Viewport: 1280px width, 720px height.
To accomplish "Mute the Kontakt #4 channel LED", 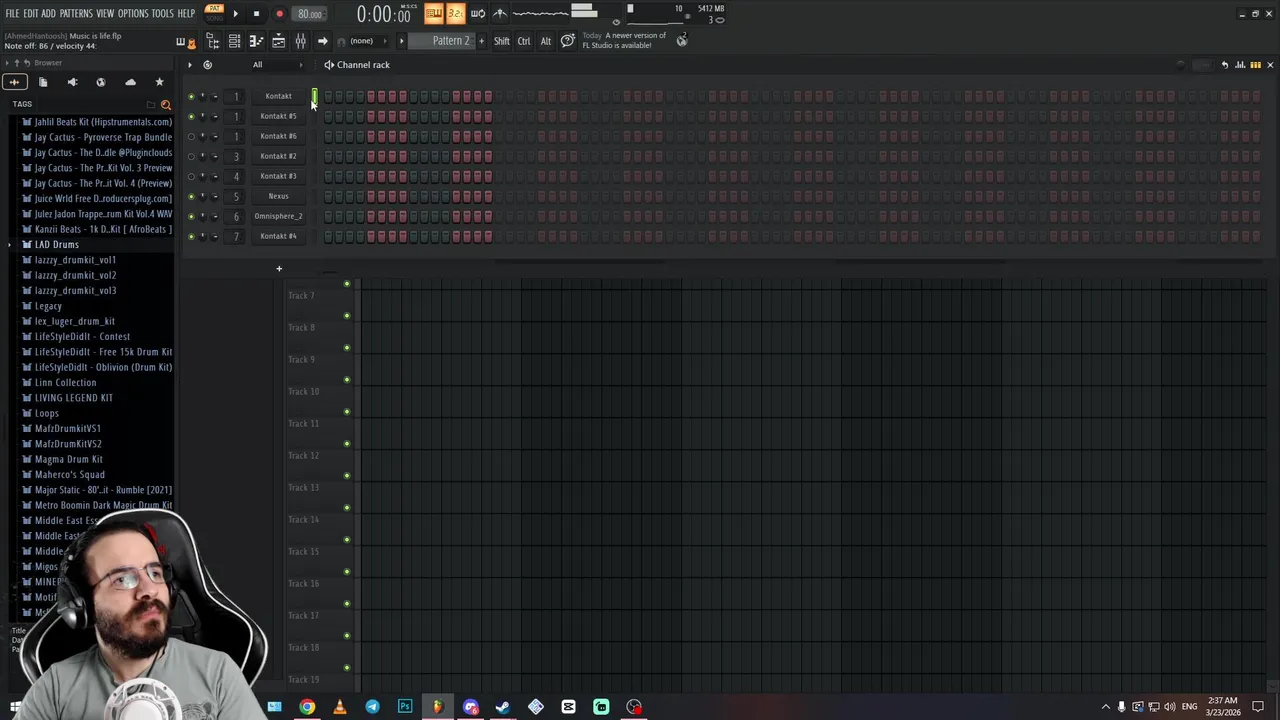I will (191, 237).
